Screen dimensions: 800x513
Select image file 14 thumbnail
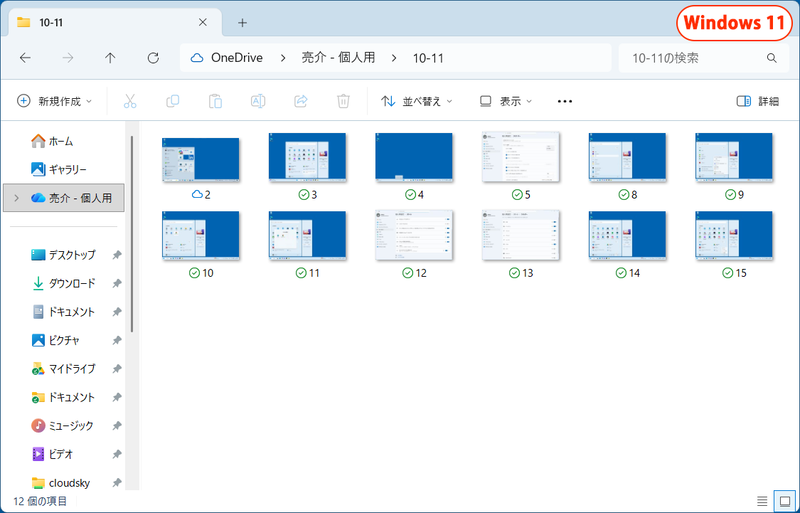pos(627,236)
